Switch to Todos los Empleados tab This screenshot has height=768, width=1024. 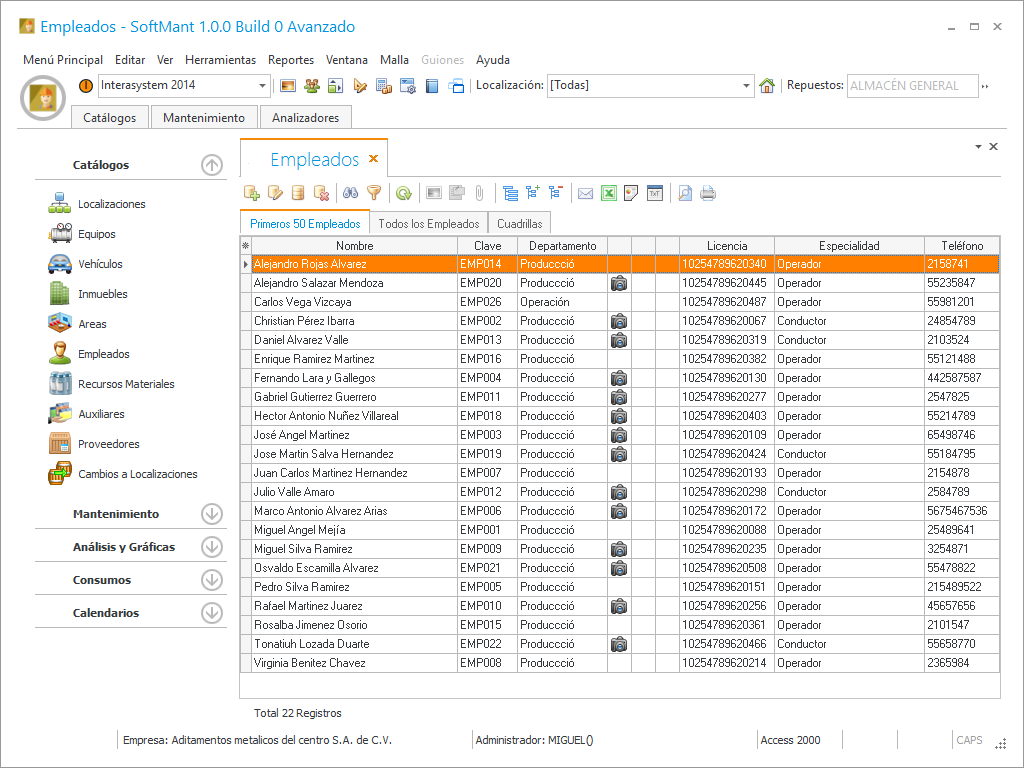click(x=428, y=224)
